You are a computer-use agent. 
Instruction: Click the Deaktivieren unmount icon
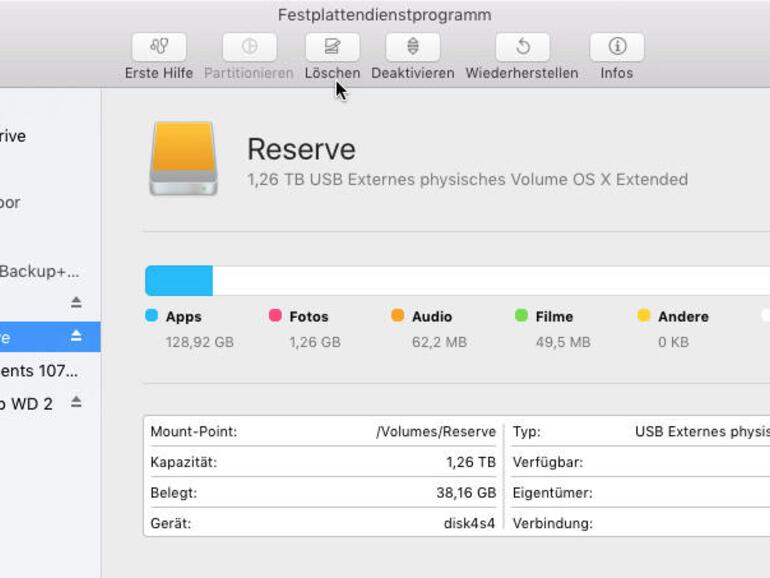coord(412,47)
